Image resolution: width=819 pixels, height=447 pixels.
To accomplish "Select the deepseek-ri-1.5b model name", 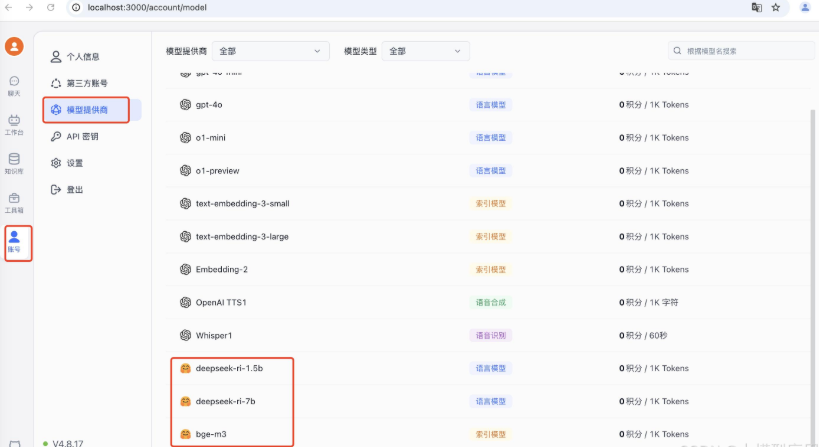I will [229, 368].
